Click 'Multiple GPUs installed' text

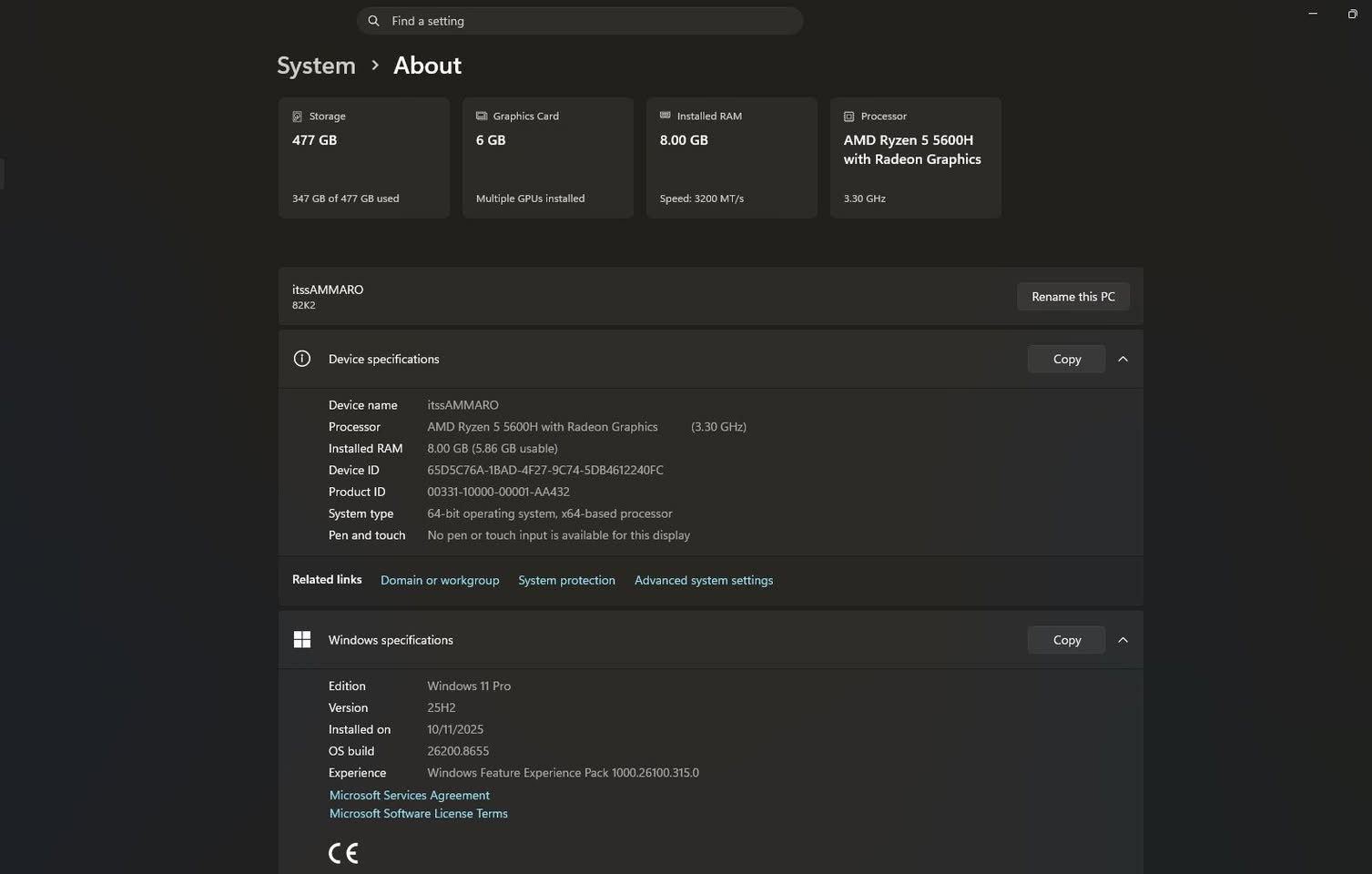530,198
